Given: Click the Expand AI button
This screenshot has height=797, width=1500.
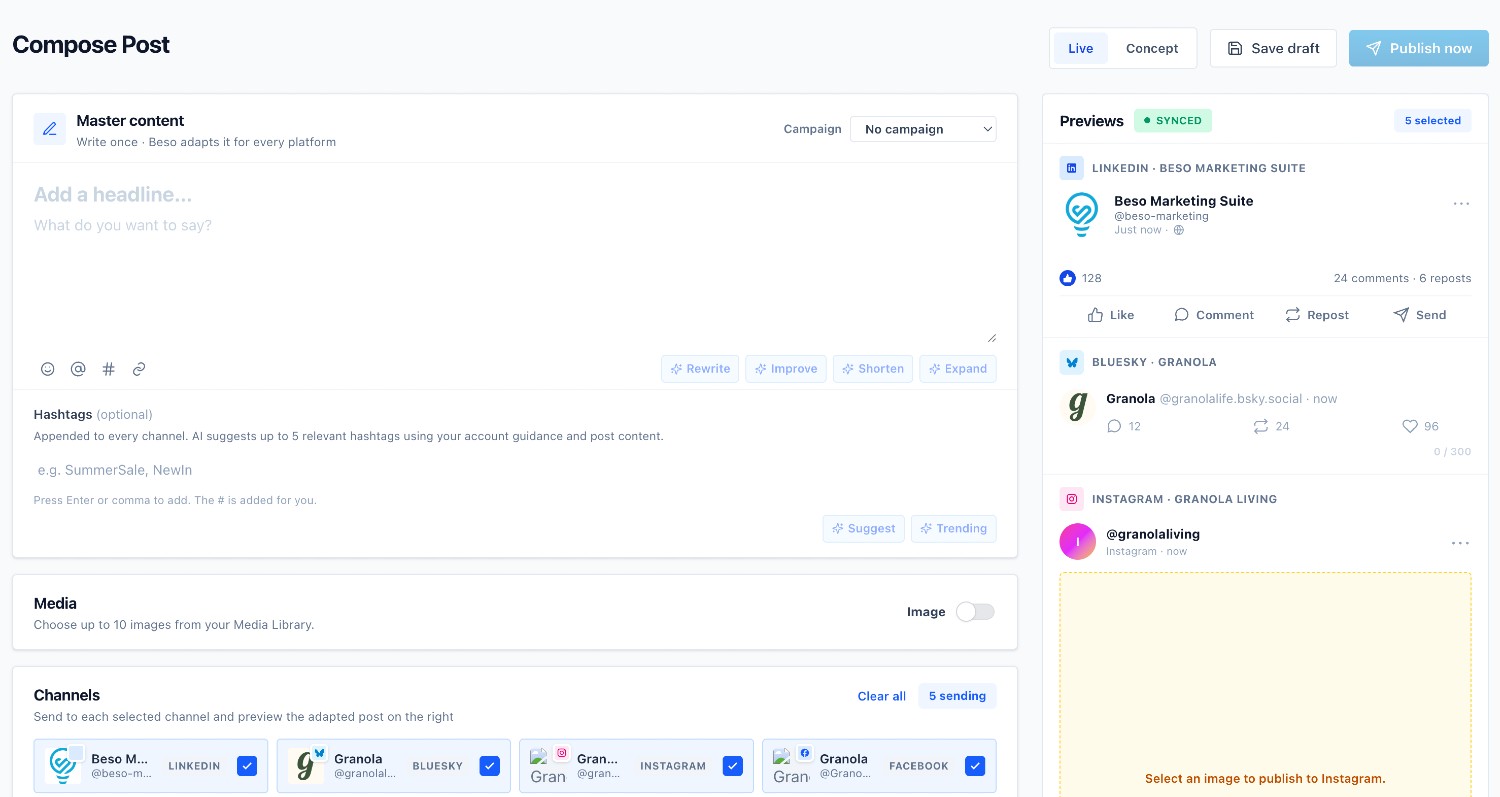Looking at the screenshot, I should pos(958,368).
